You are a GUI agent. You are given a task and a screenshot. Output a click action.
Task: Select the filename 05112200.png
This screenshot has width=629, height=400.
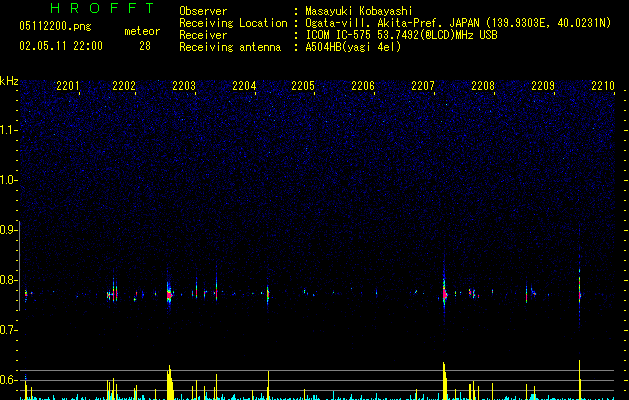[55, 26]
